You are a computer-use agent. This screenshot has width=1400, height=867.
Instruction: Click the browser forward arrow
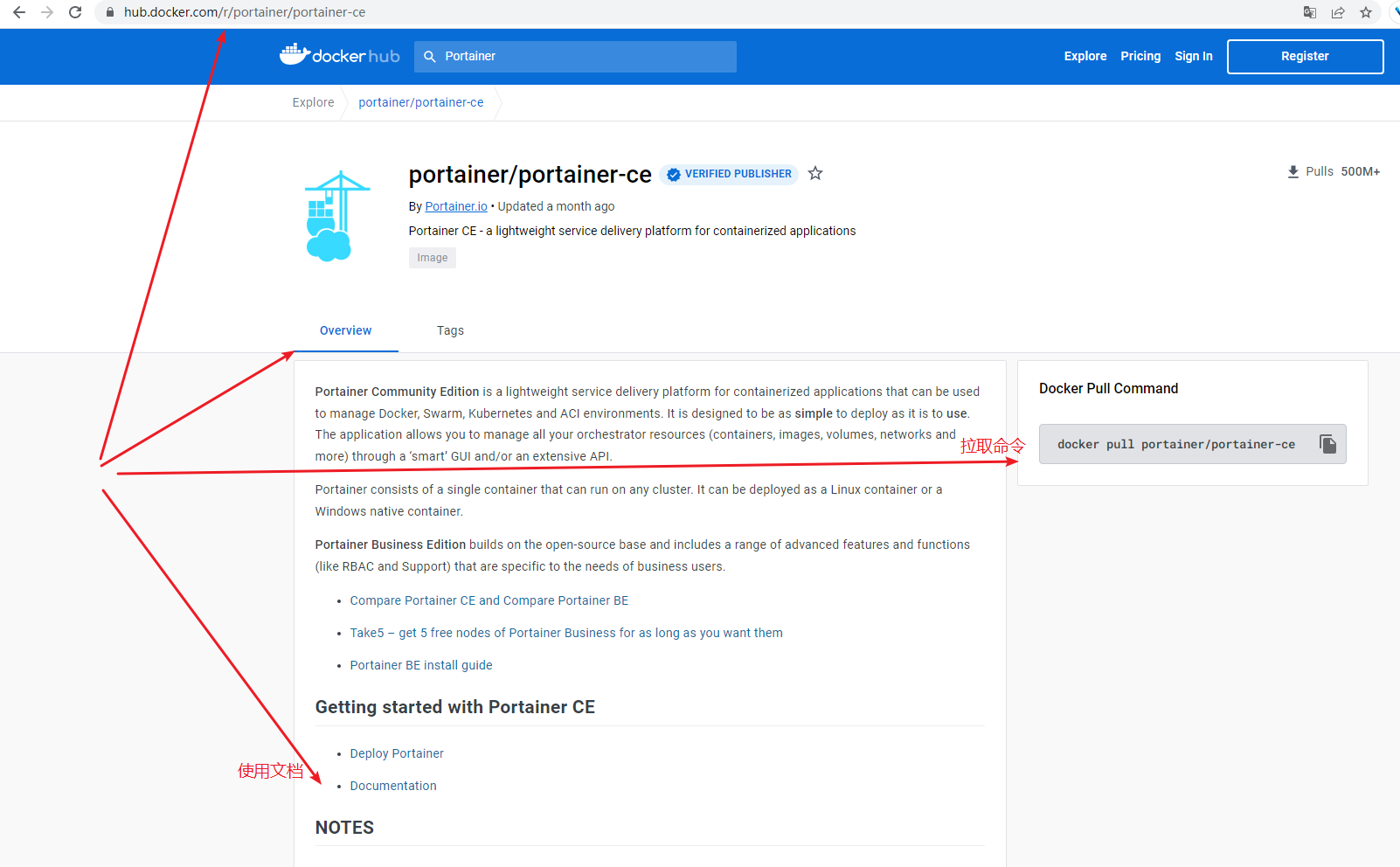pos(47,12)
